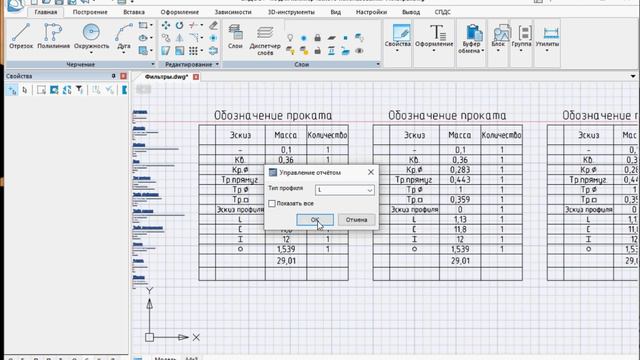
Task: Click the Erase tool icon
Action: (213, 25)
